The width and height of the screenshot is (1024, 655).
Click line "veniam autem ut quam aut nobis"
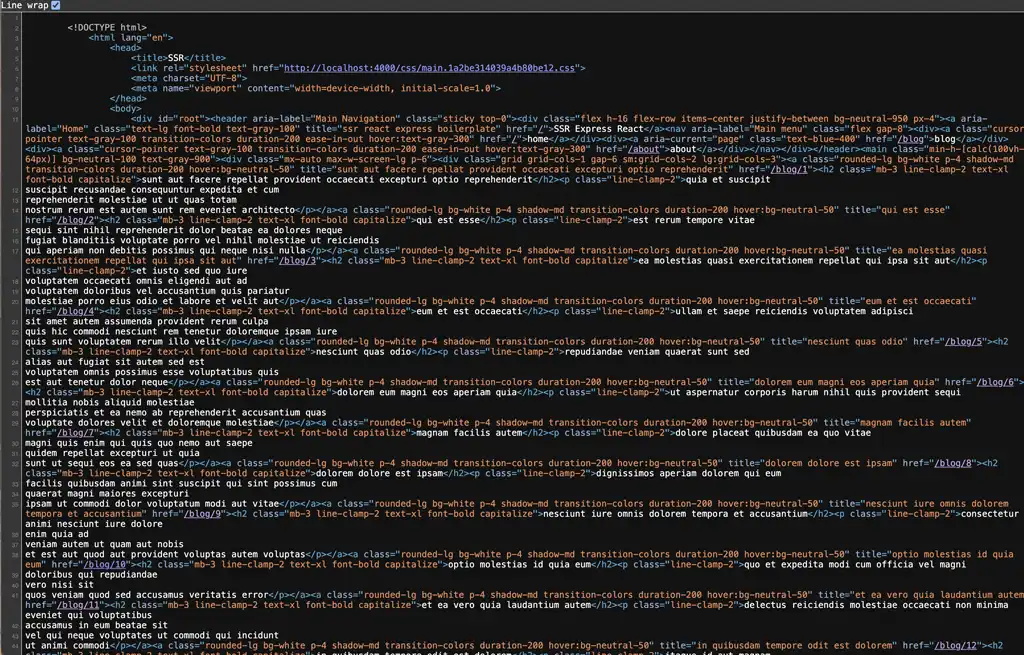pos(104,545)
